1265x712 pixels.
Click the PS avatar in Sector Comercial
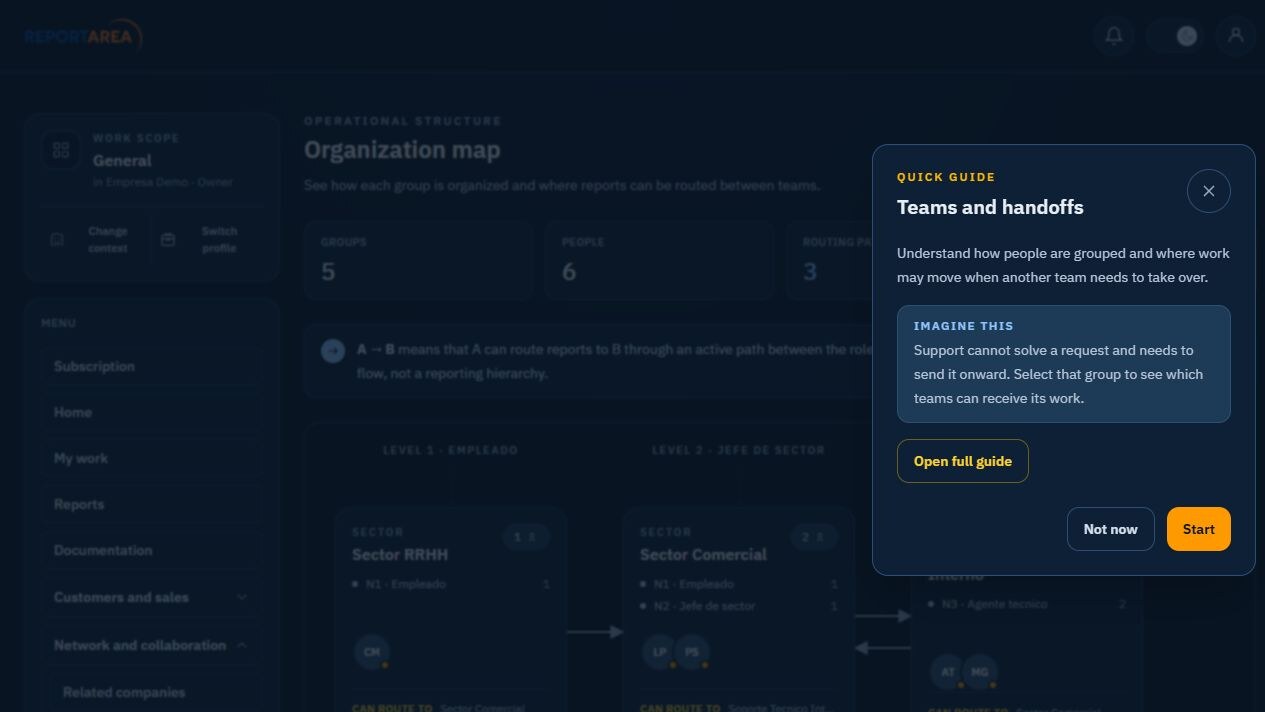point(691,652)
